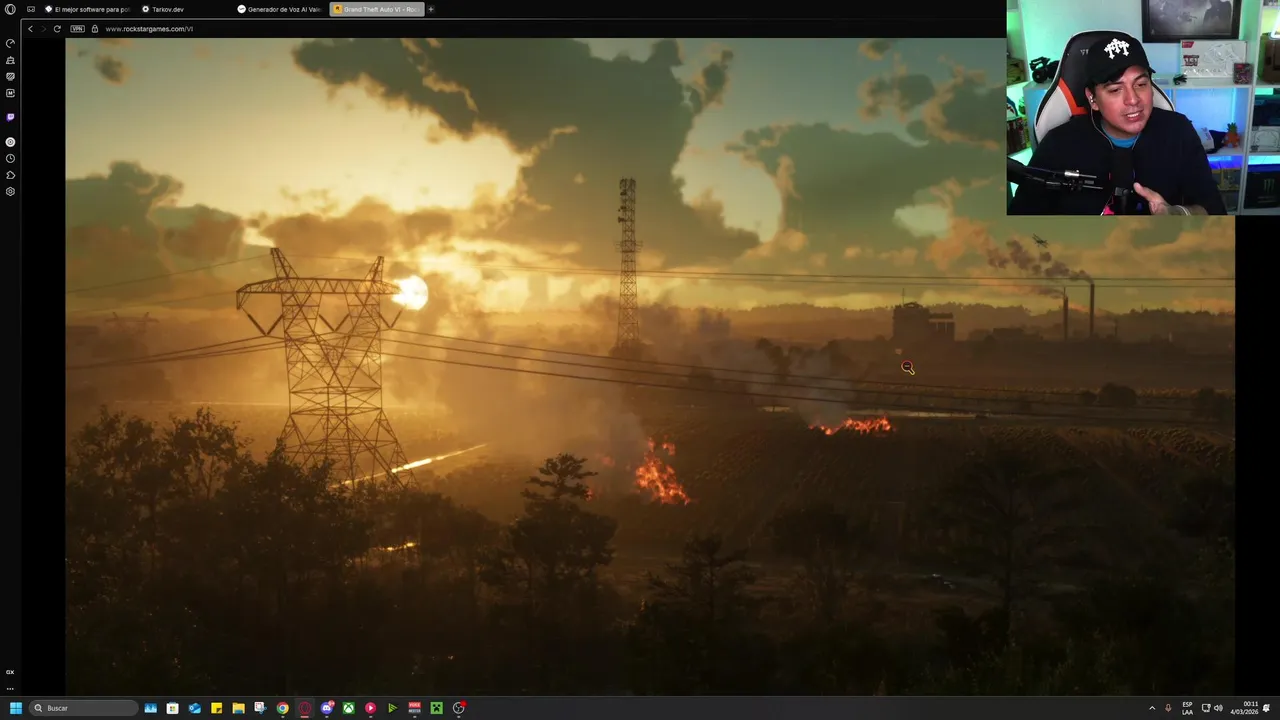Open Discord from the taskbar
The height and width of the screenshot is (720, 1280).
tap(327, 708)
